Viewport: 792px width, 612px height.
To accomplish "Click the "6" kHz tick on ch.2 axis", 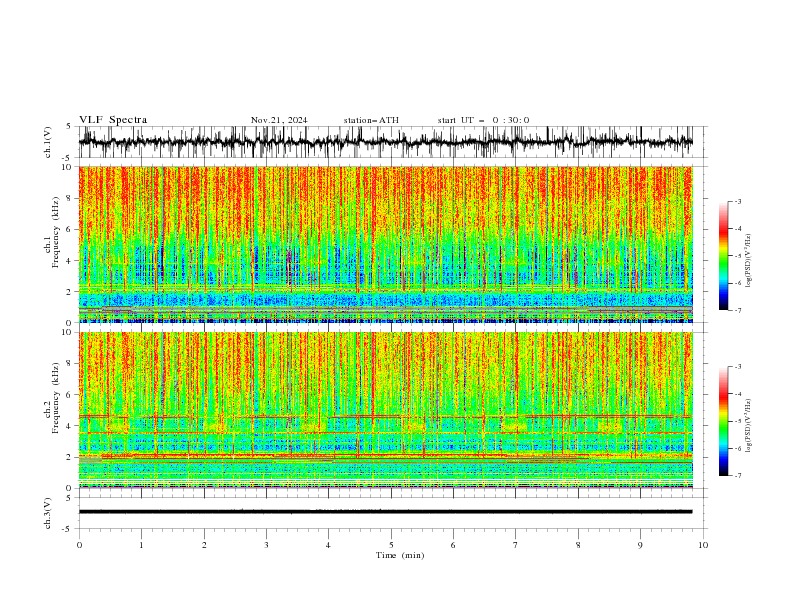I will coord(70,395).
